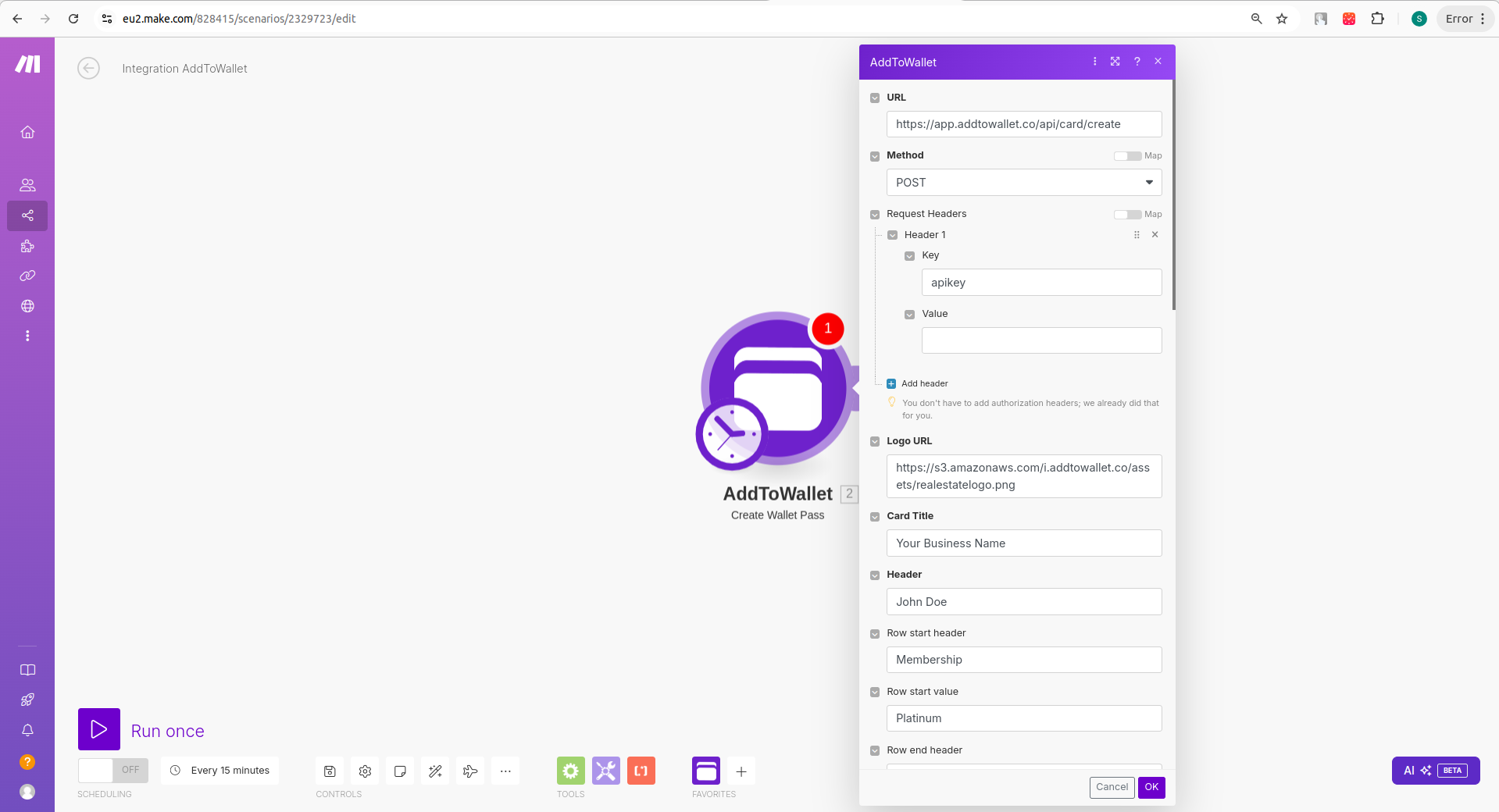Open the POST method dropdown
1499x812 pixels.
click(x=1024, y=183)
